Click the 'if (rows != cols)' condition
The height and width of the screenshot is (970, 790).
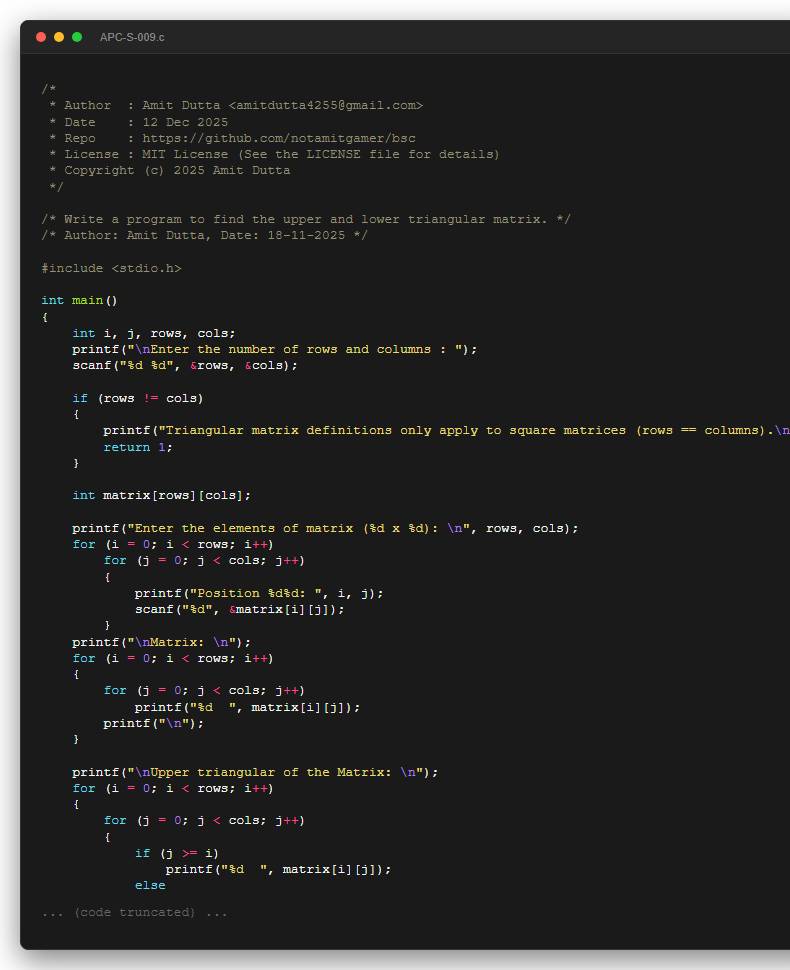coord(138,398)
